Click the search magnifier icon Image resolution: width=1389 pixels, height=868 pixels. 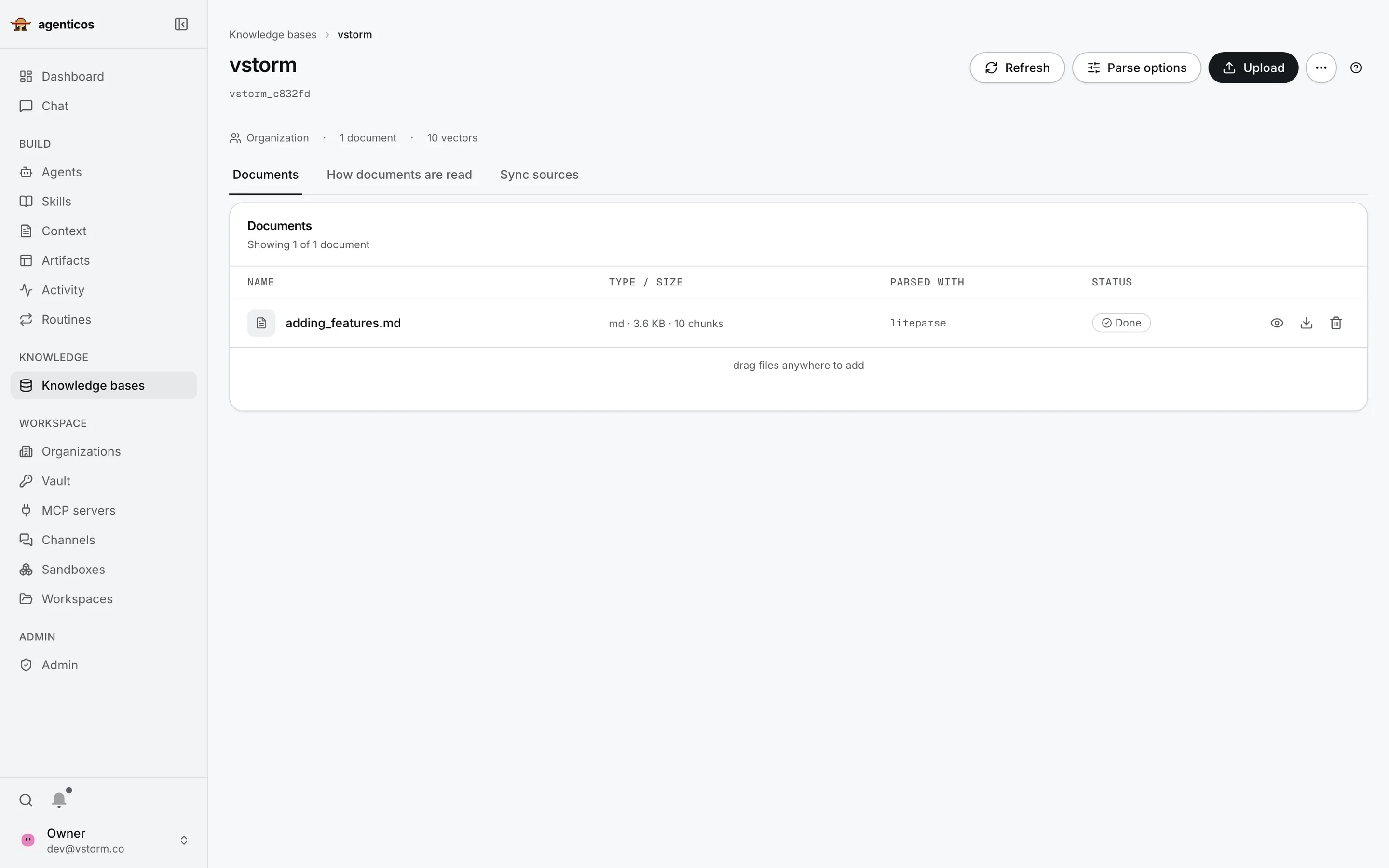click(26, 800)
